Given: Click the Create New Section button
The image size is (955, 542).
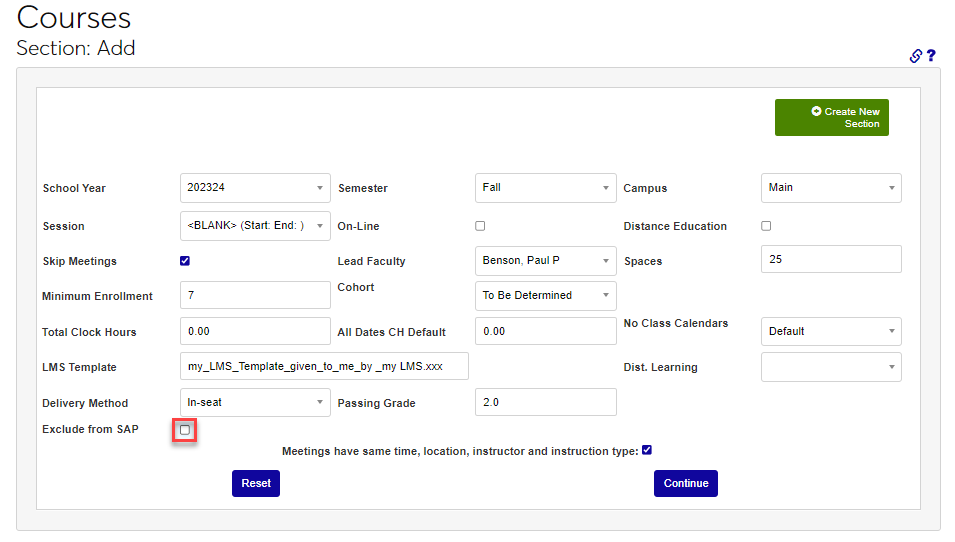Looking at the screenshot, I should (831, 117).
